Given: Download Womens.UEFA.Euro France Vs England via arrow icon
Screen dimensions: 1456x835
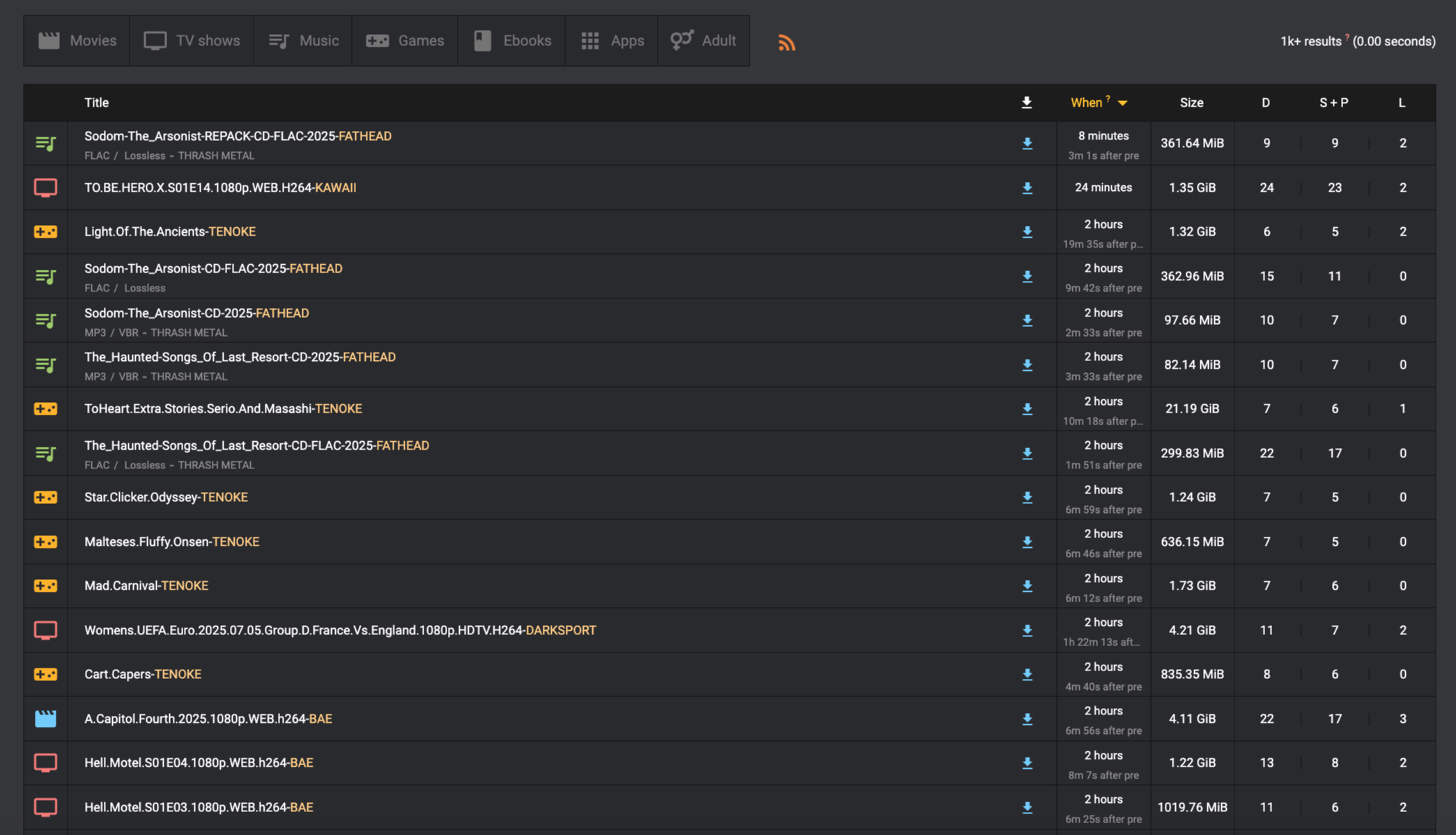Looking at the screenshot, I should coord(1027,631).
